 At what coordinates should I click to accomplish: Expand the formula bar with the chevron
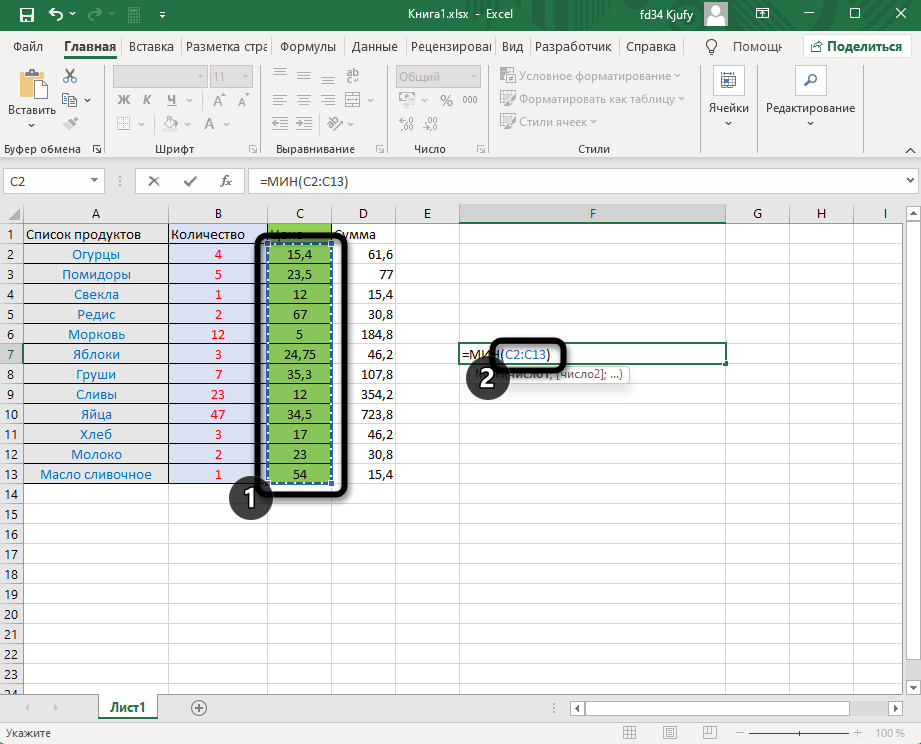pyautogui.click(x=909, y=181)
